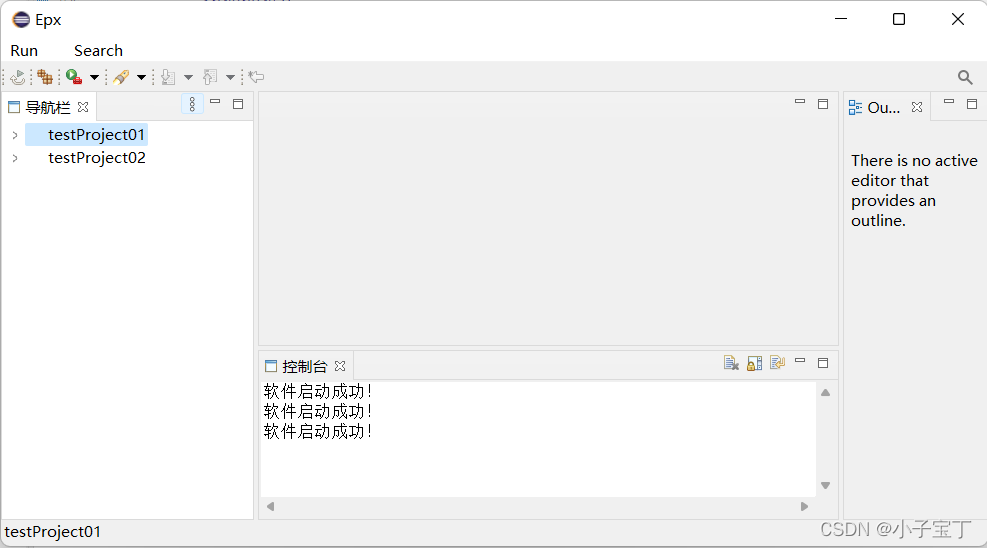Close the 导航栏 view tab
This screenshot has width=987, height=548.
coord(83,107)
